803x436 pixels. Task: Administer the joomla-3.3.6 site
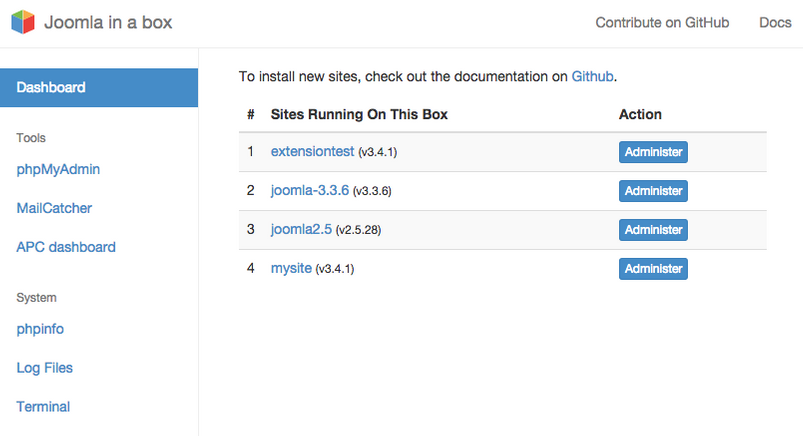(653, 191)
